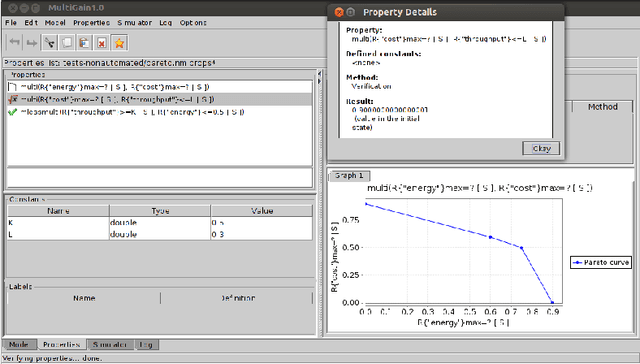Click the x-axis label R{"energy"}max=?
The width and height of the screenshot is (640, 364).
tap(463, 322)
